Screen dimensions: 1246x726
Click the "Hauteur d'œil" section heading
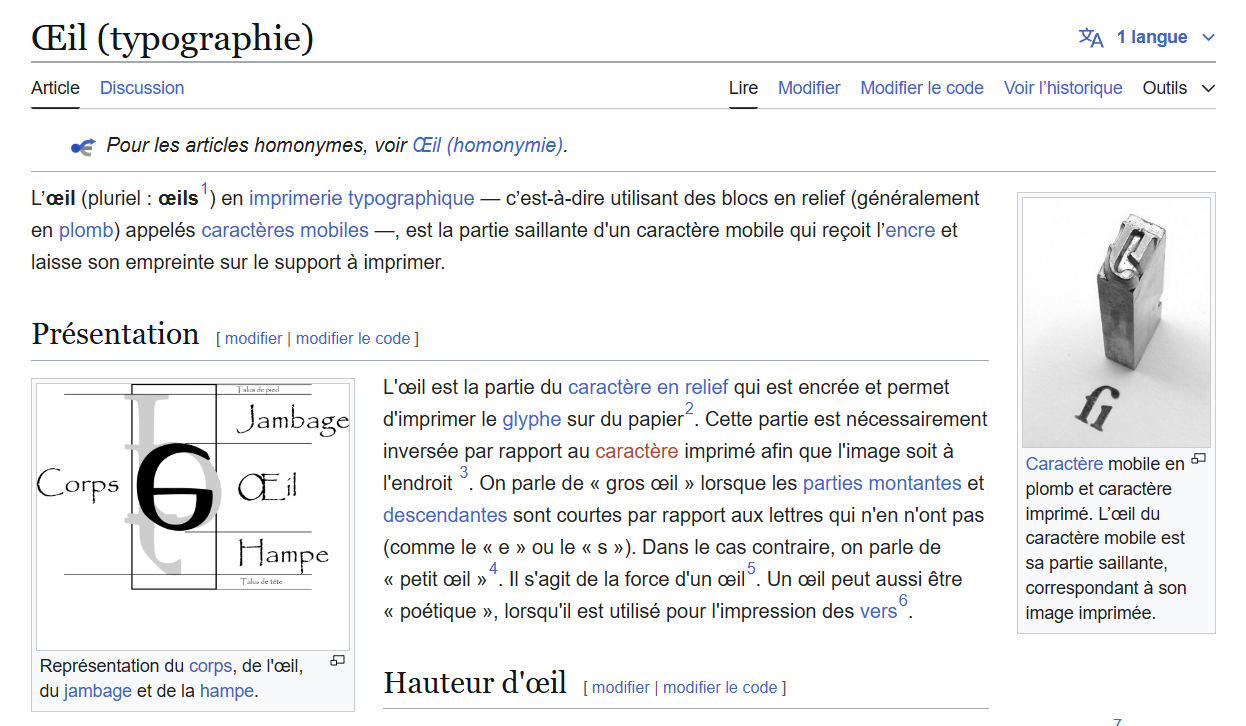475,684
